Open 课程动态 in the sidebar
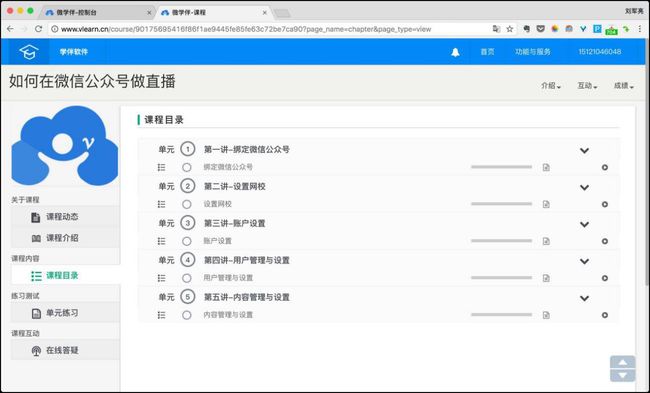 [x=65, y=217]
